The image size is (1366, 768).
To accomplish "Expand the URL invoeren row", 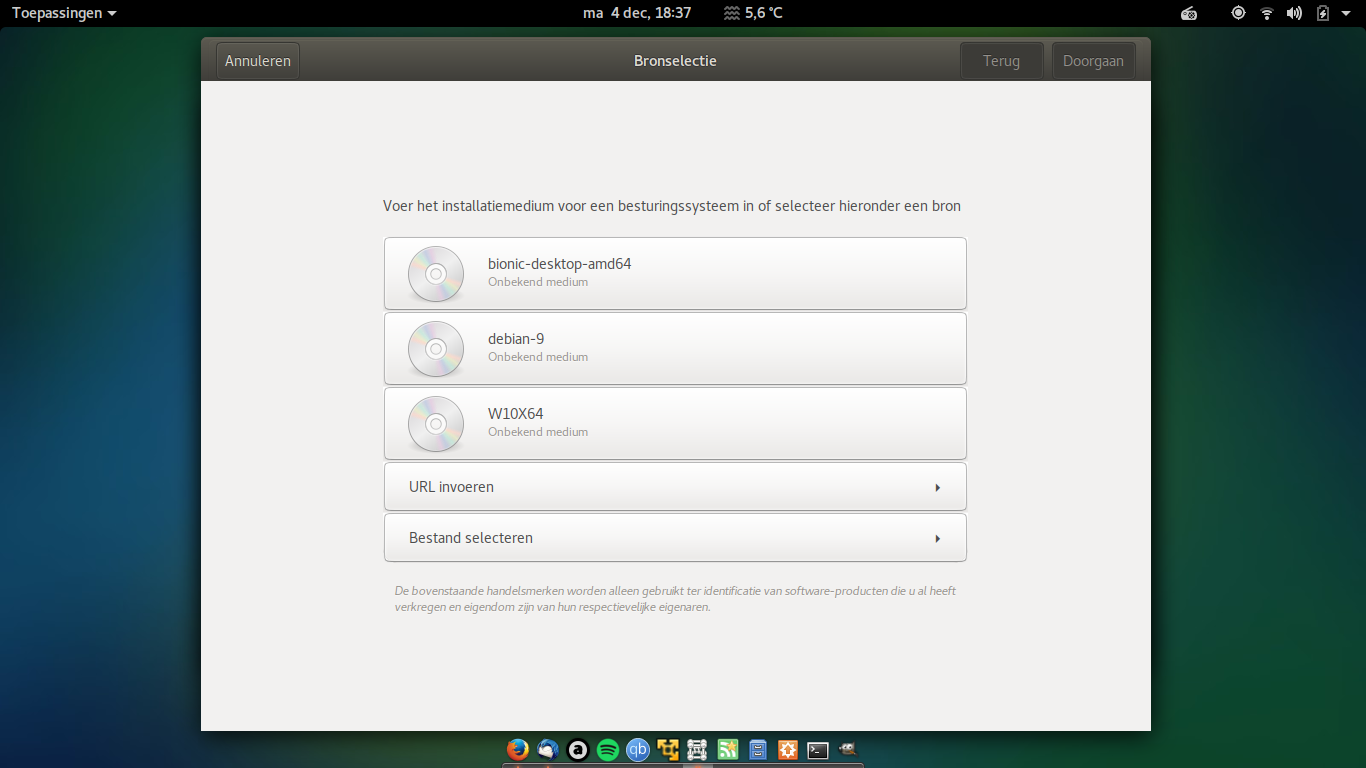I will tap(675, 487).
